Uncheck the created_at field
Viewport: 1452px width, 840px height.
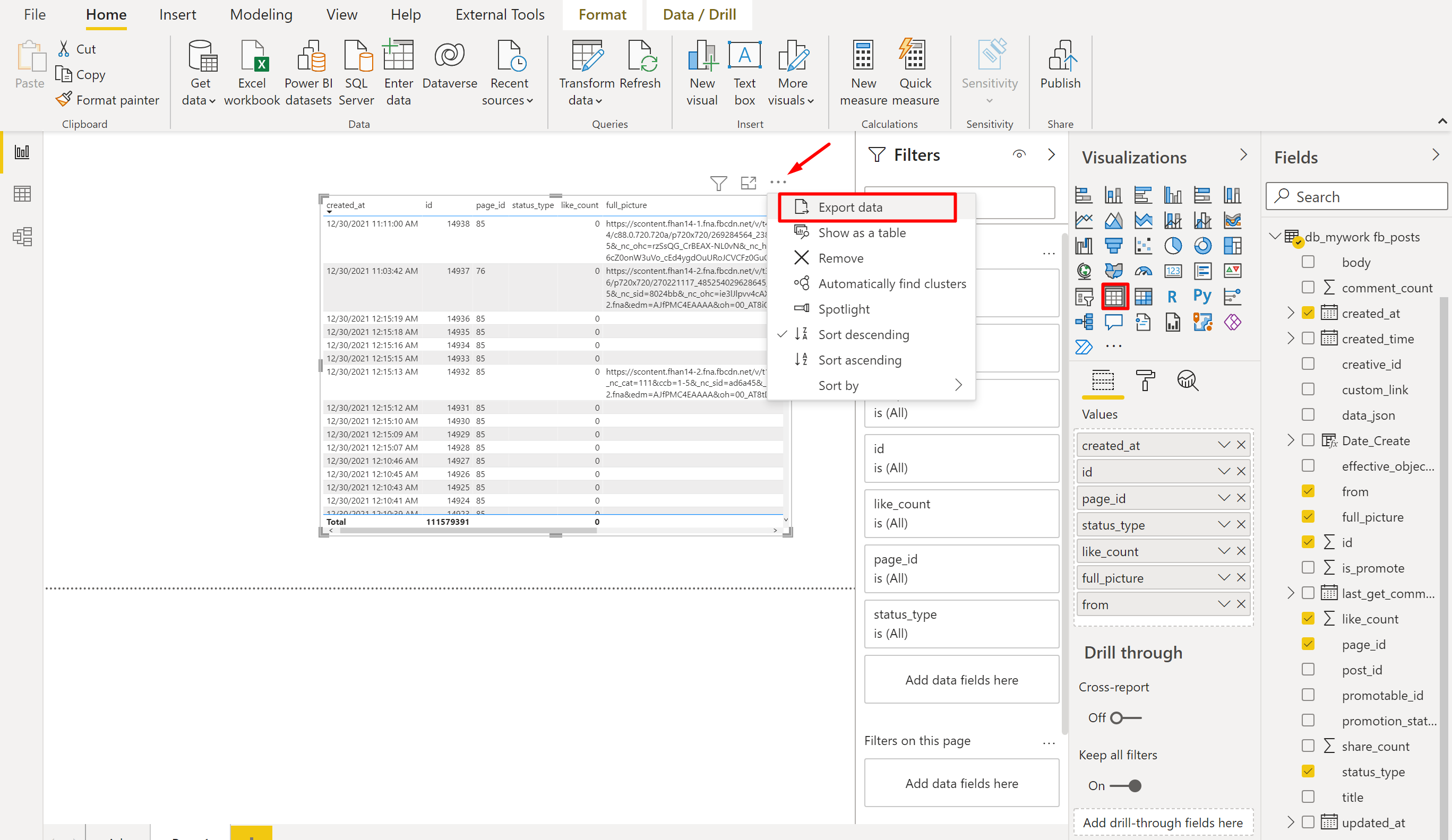(1308, 313)
